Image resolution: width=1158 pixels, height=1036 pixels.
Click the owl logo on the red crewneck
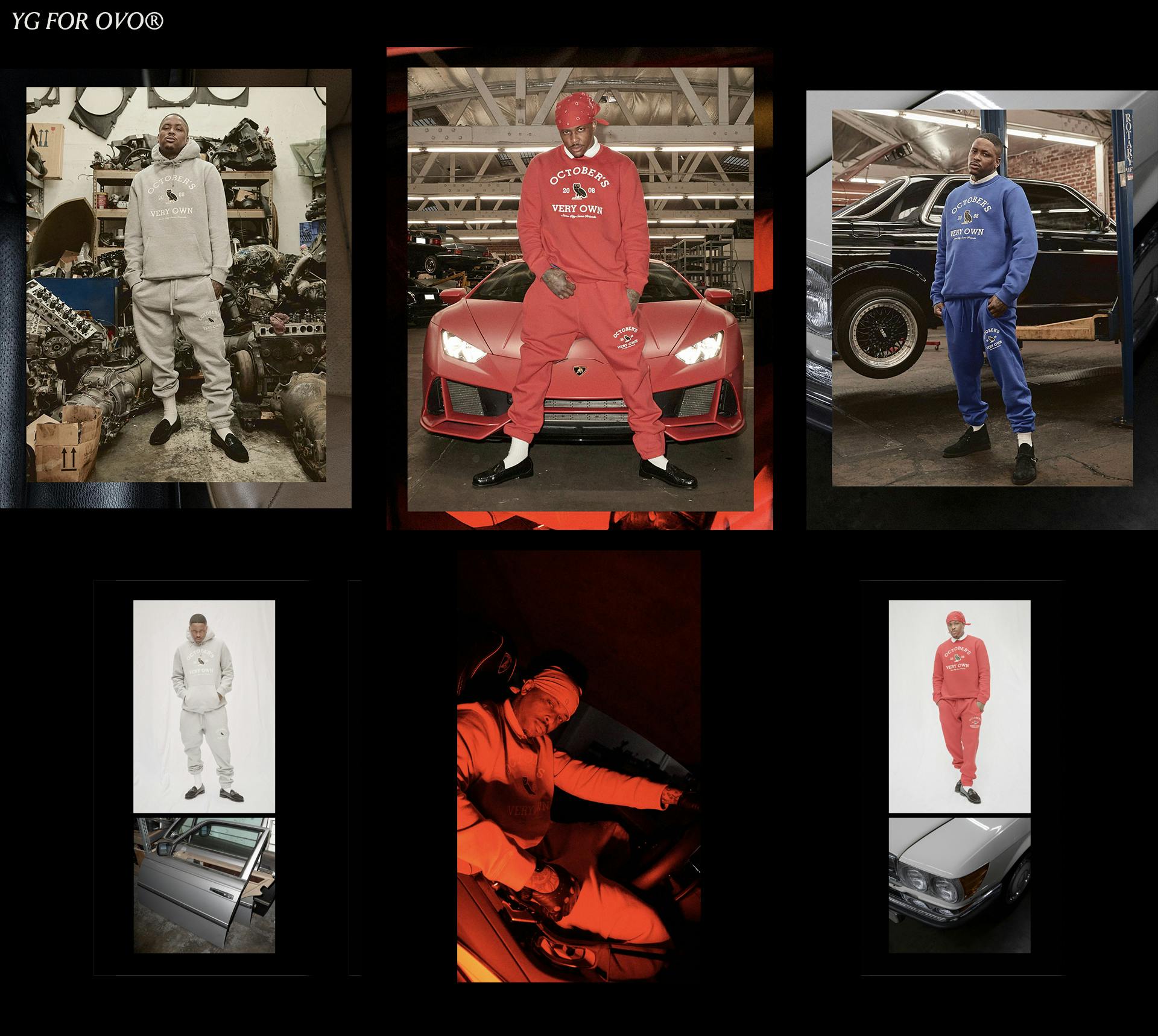point(578,191)
